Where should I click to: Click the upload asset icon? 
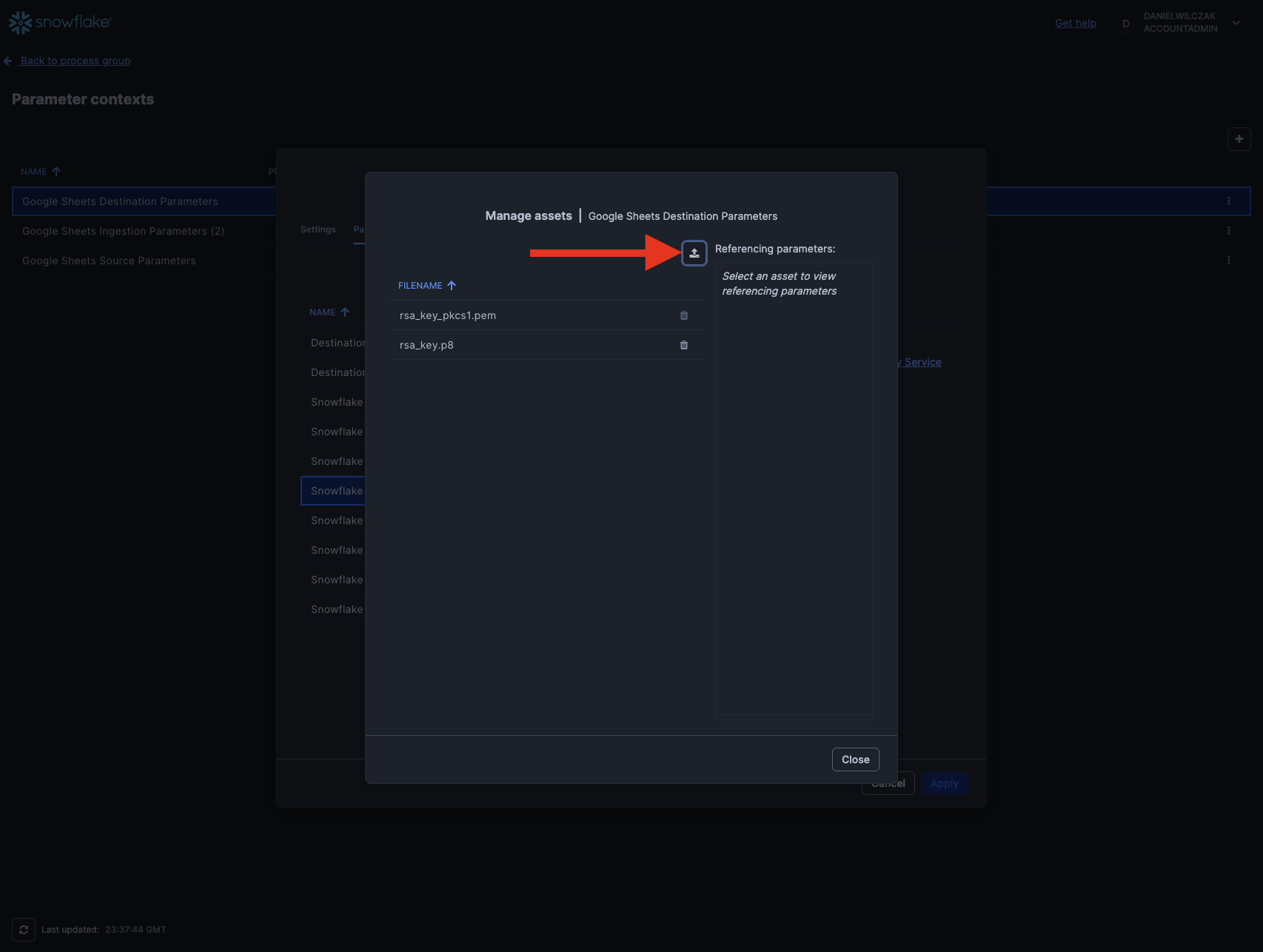pyautogui.click(x=694, y=253)
